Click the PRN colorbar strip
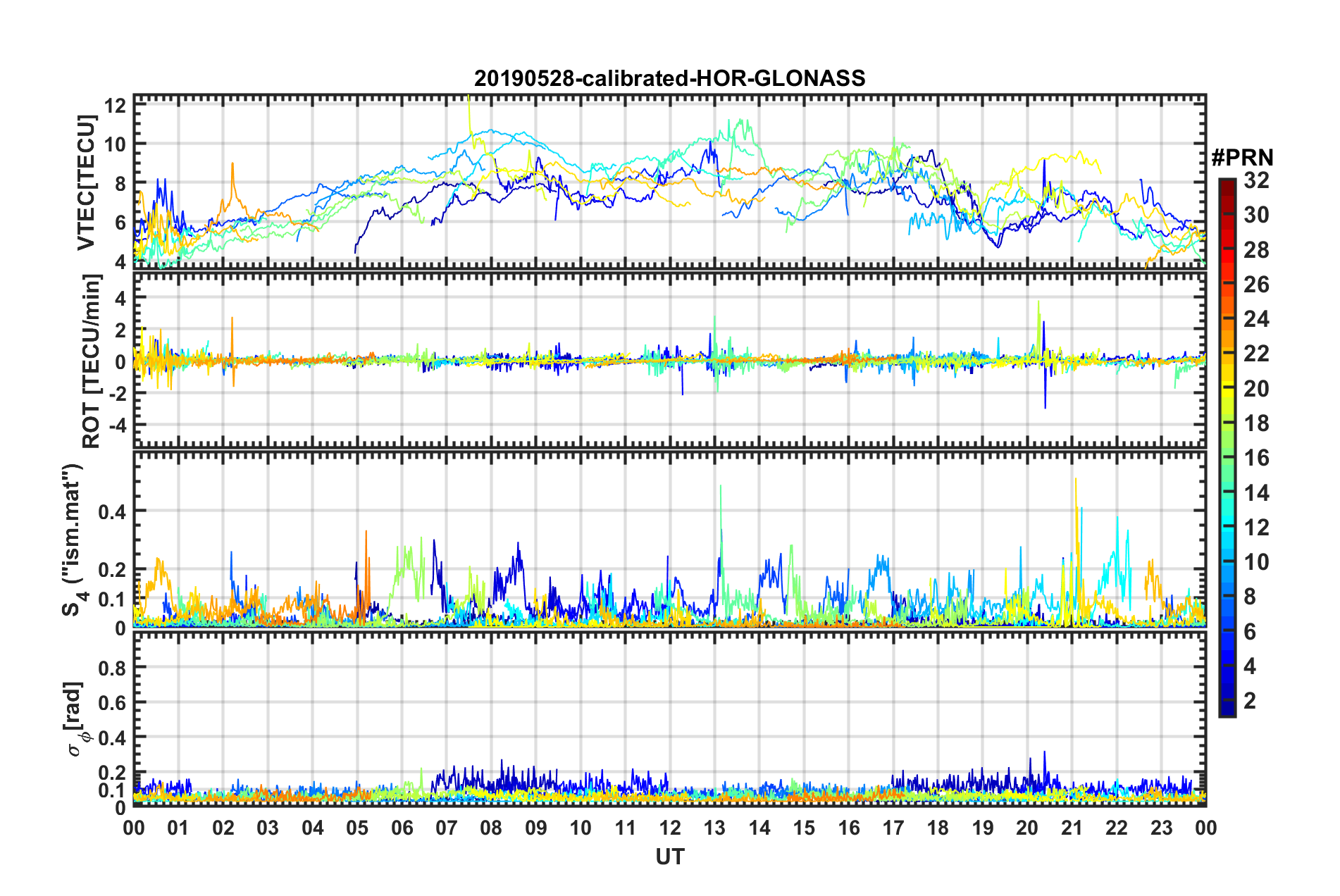Viewport: 1340px width, 896px height. click(x=1227, y=448)
